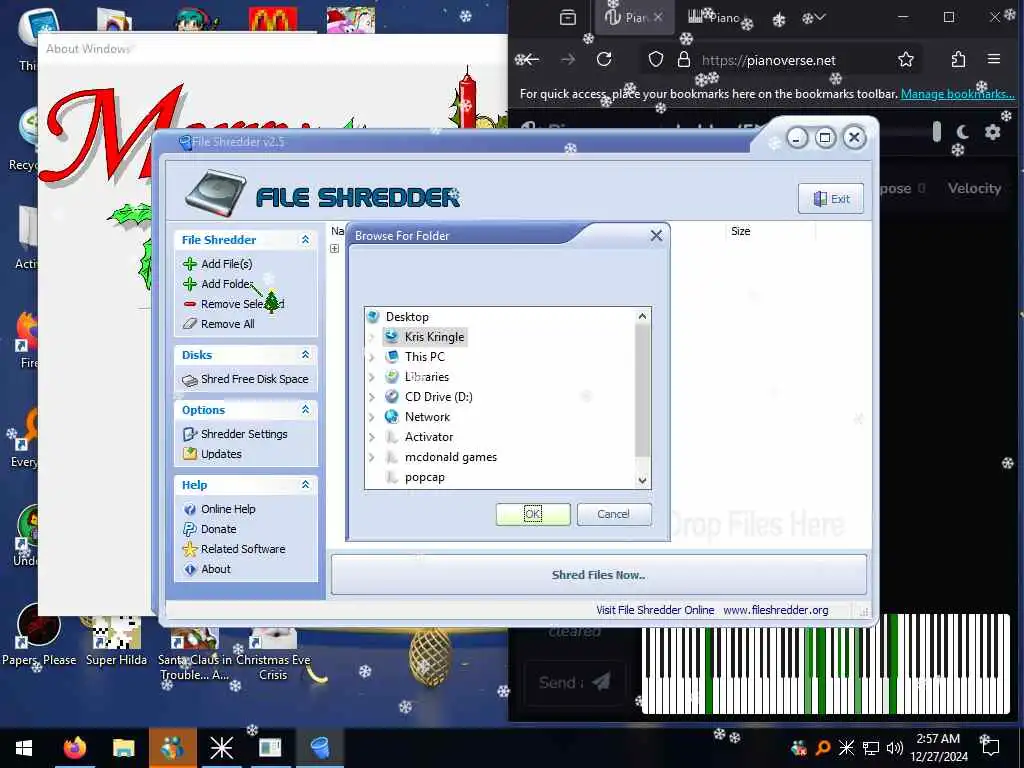Click the snowflake app icon on the taskbar

pos(221,747)
